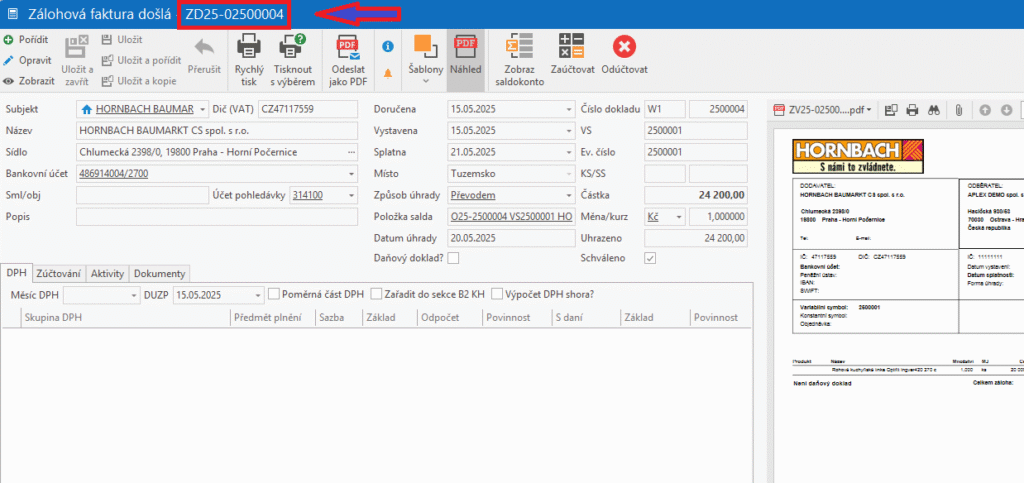Click the Název field HORNBACH BAUMARKT CS
The height and width of the screenshot is (483, 1024).
pyautogui.click(x=217, y=131)
